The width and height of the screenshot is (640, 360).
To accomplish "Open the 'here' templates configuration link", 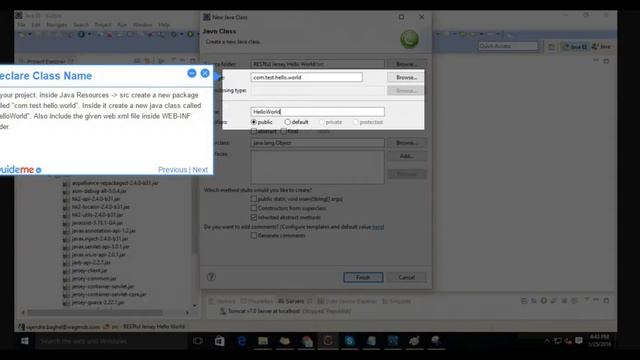I will click(x=378, y=227).
